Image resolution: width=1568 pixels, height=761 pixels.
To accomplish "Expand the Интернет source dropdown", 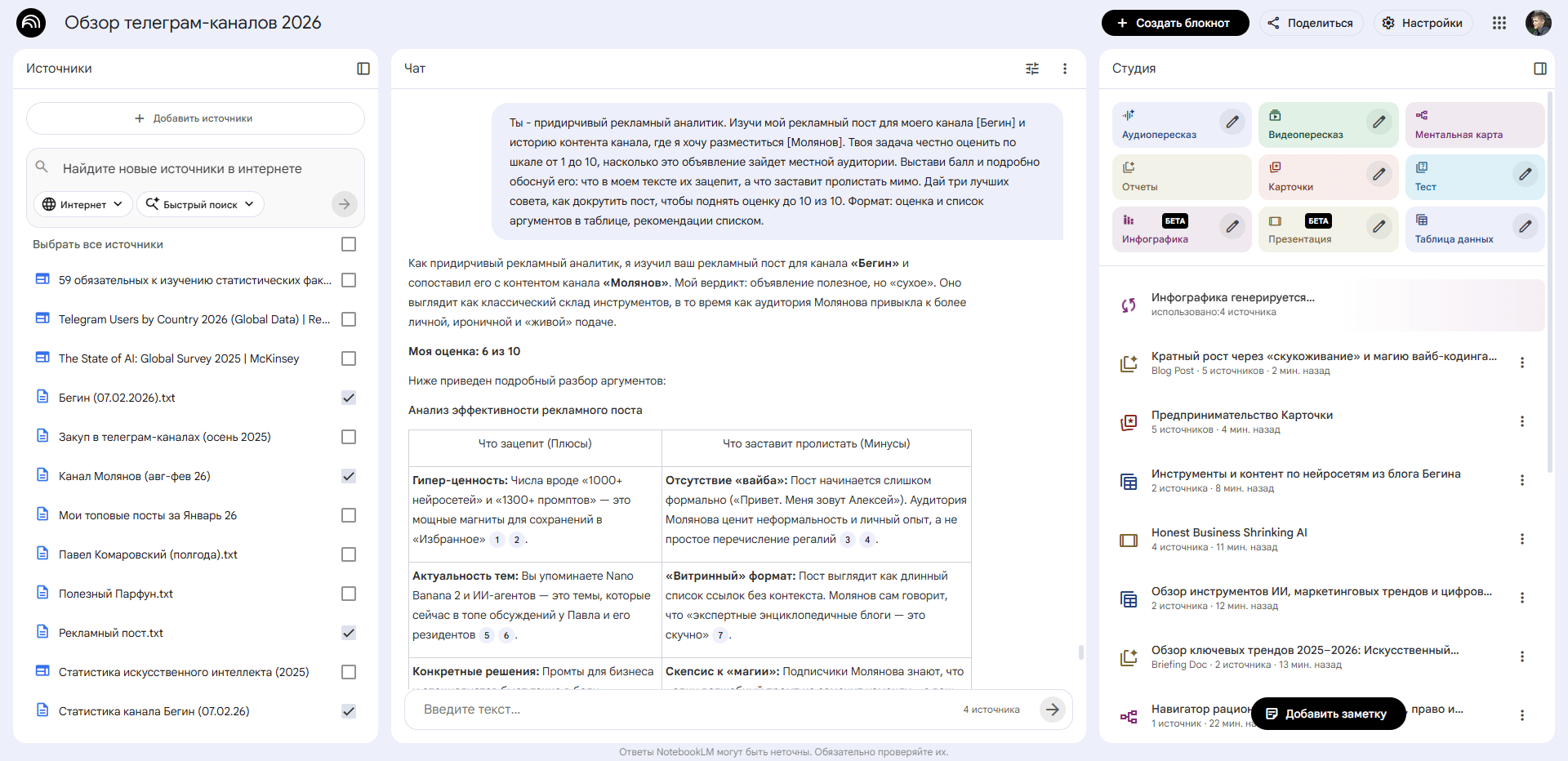I will [82, 204].
